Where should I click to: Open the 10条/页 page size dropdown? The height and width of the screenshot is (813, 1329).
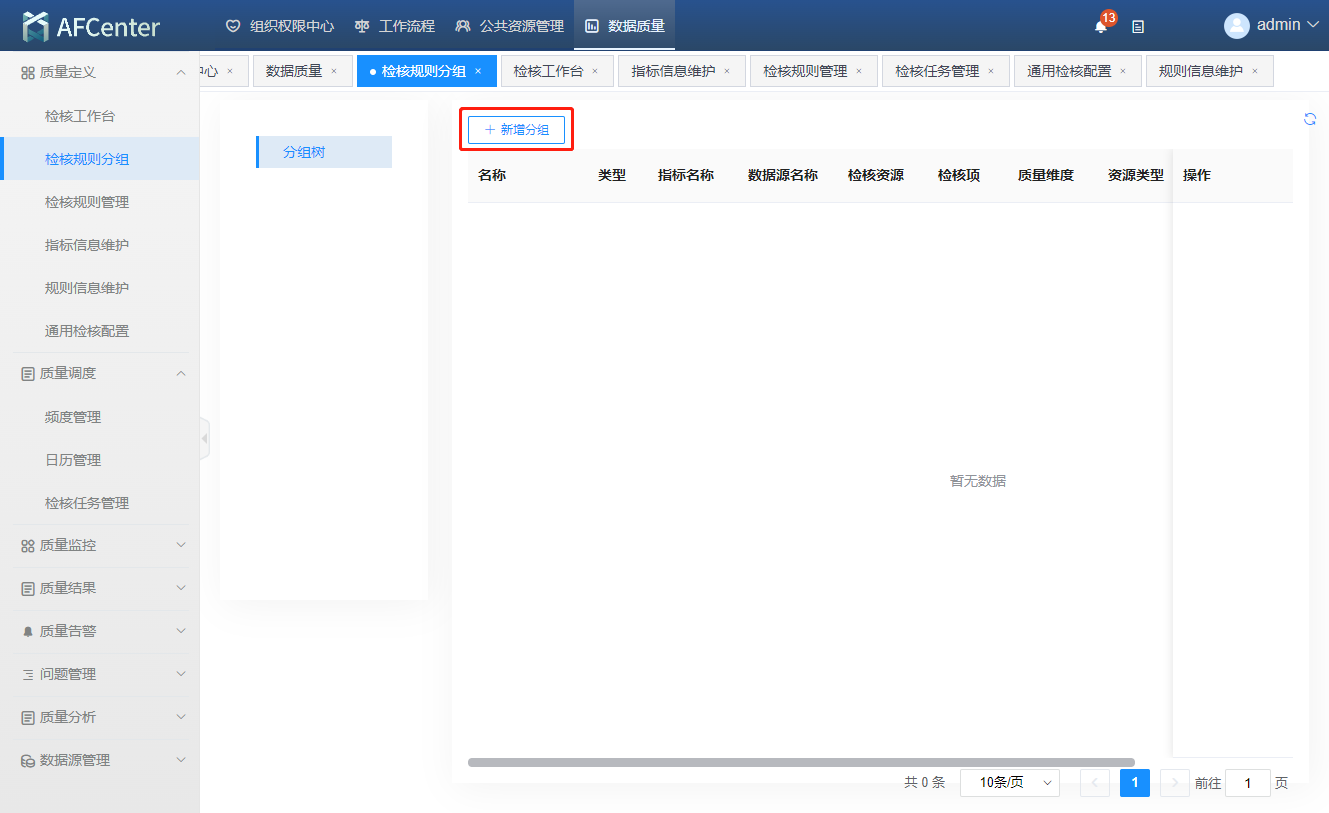[x=1009, y=783]
